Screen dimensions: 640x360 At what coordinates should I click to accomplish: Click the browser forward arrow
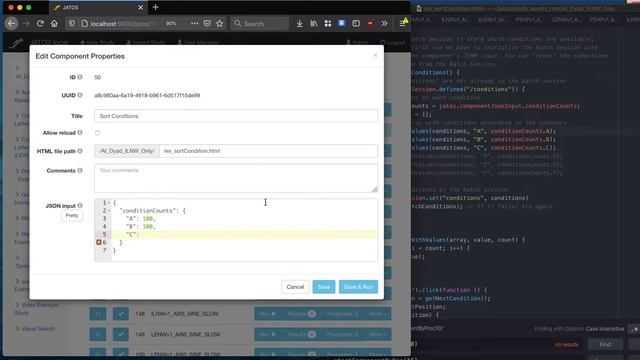[x=26, y=24]
